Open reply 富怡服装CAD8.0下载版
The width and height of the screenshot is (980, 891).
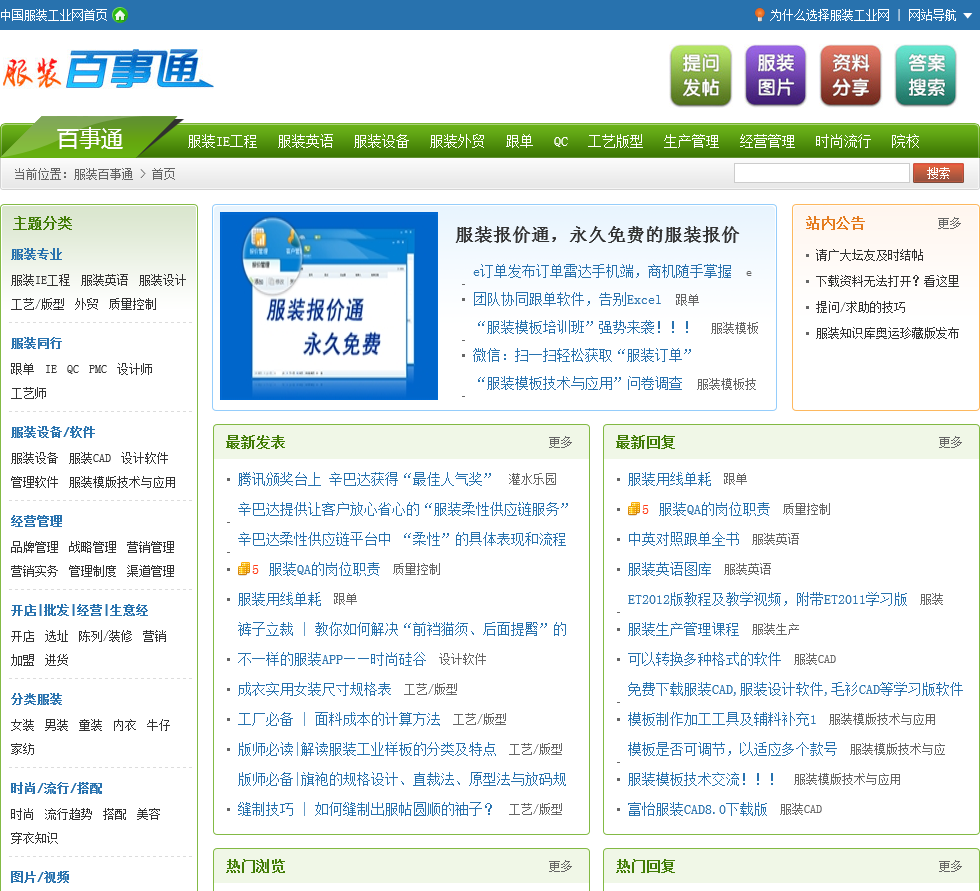point(698,809)
